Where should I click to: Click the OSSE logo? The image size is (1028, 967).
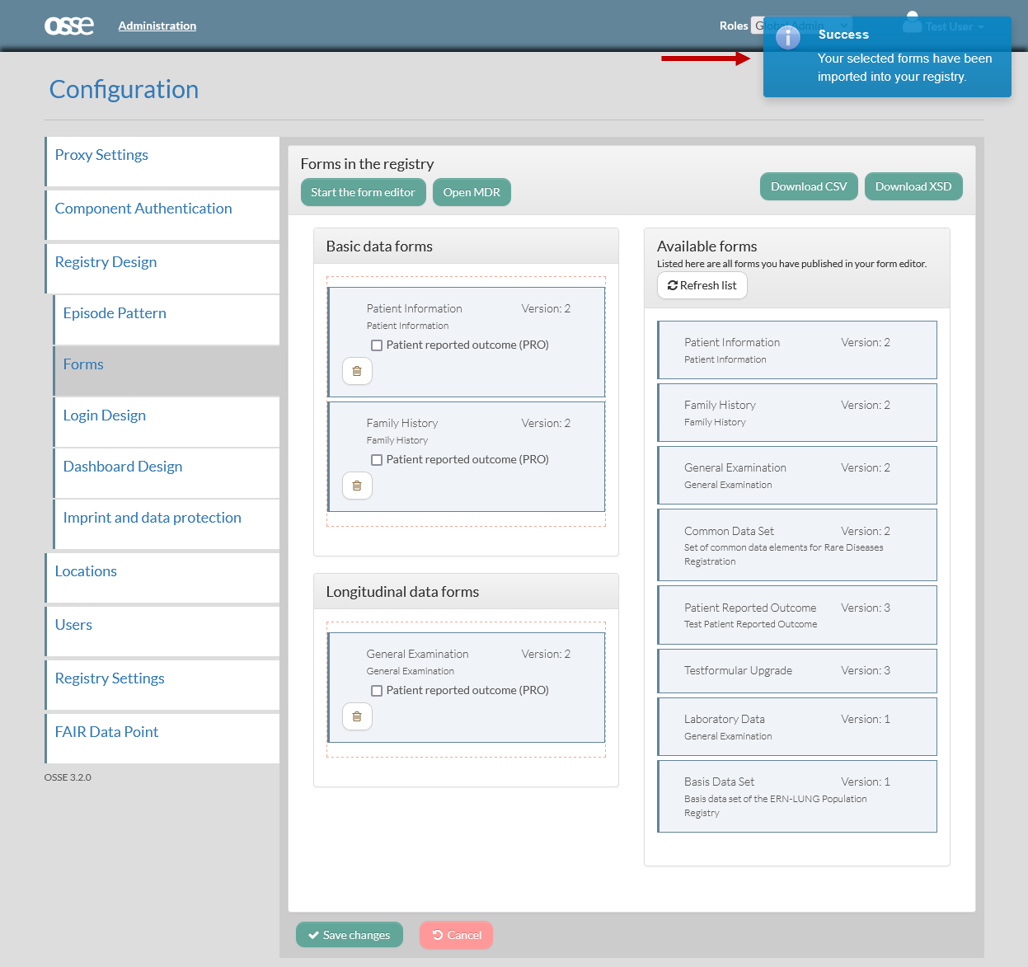click(x=69, y=26)
